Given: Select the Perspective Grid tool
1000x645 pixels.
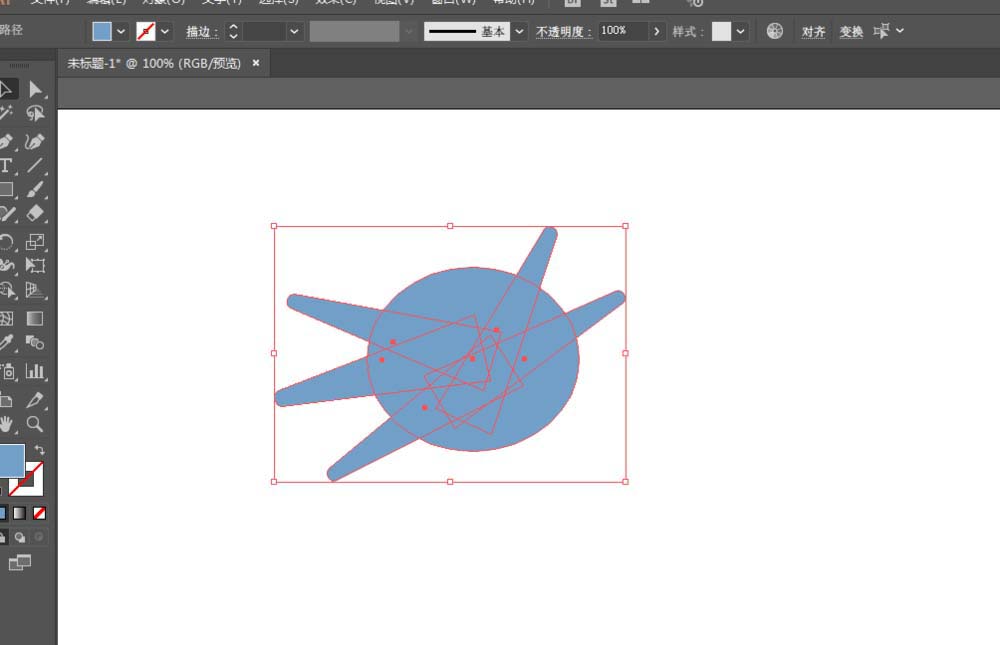Looking at the screenshot, I should tap(35, 290).
